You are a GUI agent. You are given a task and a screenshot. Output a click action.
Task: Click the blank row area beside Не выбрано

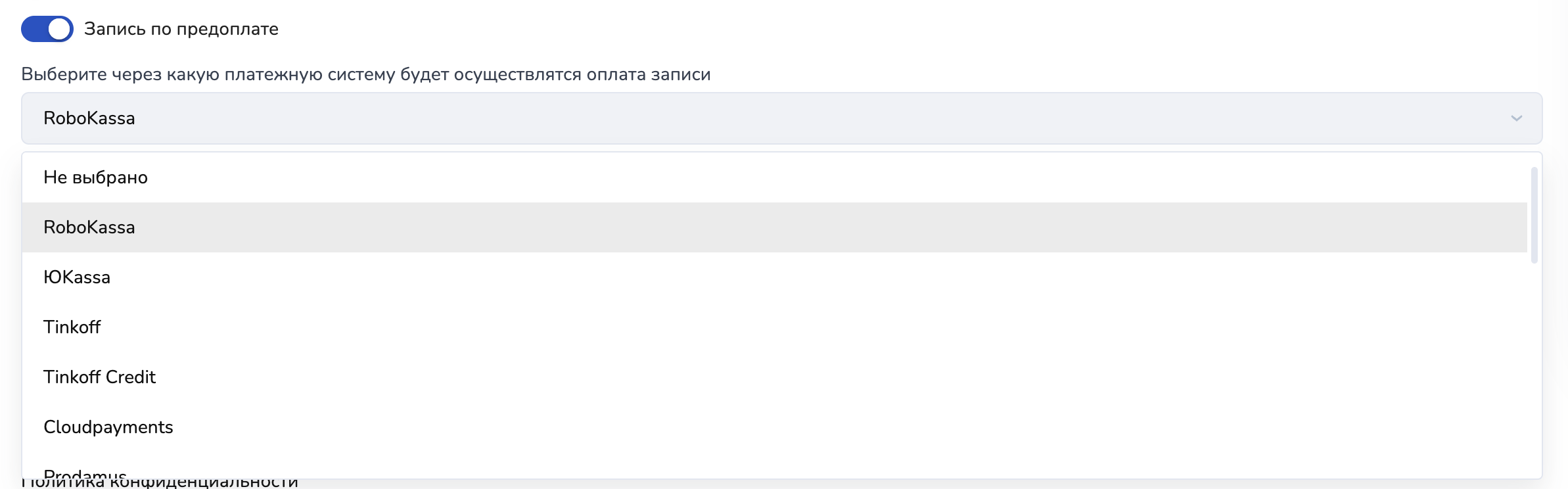[x=789, y=177]
